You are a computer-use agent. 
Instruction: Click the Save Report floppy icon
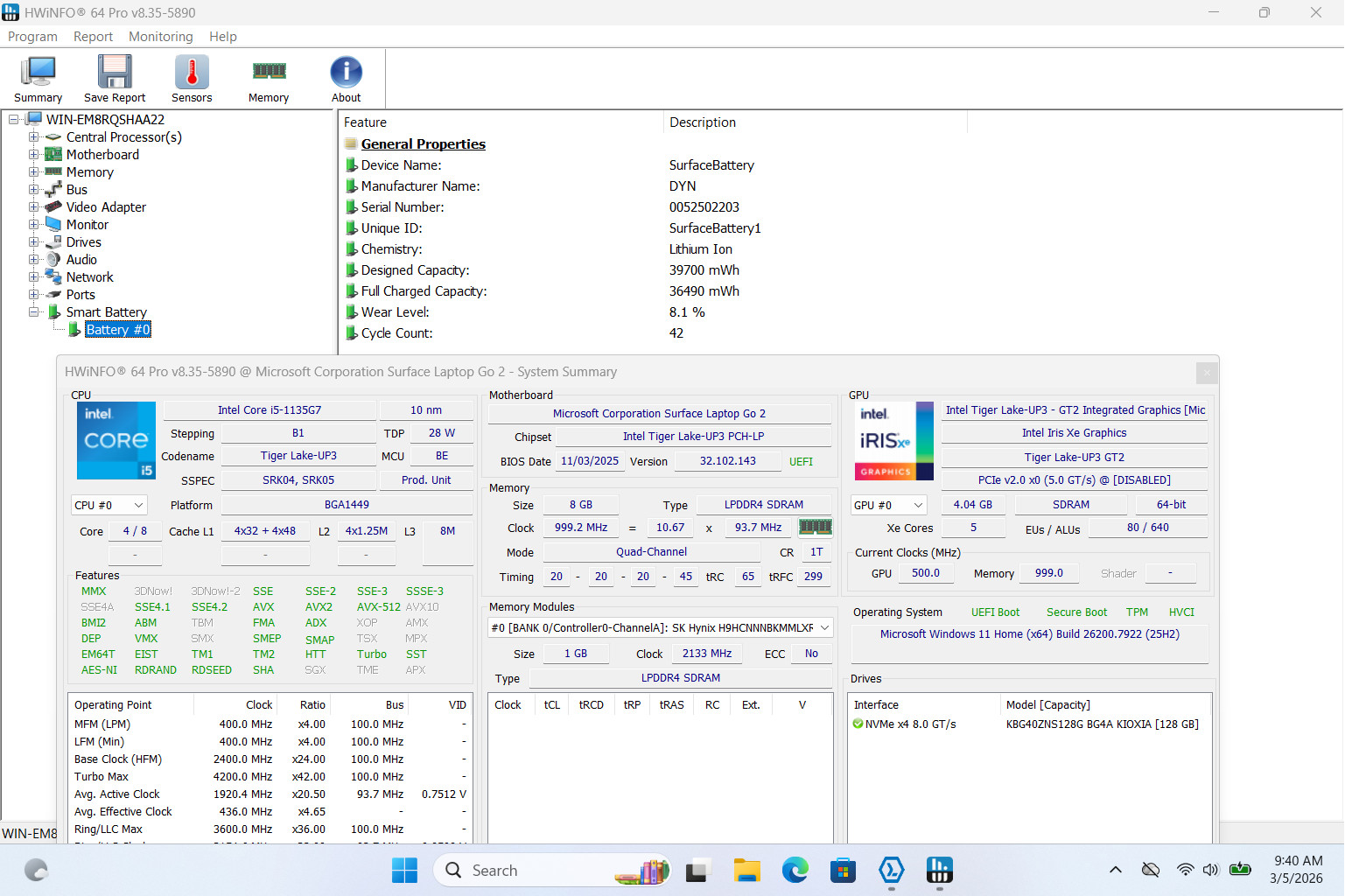tap(115, 72)
